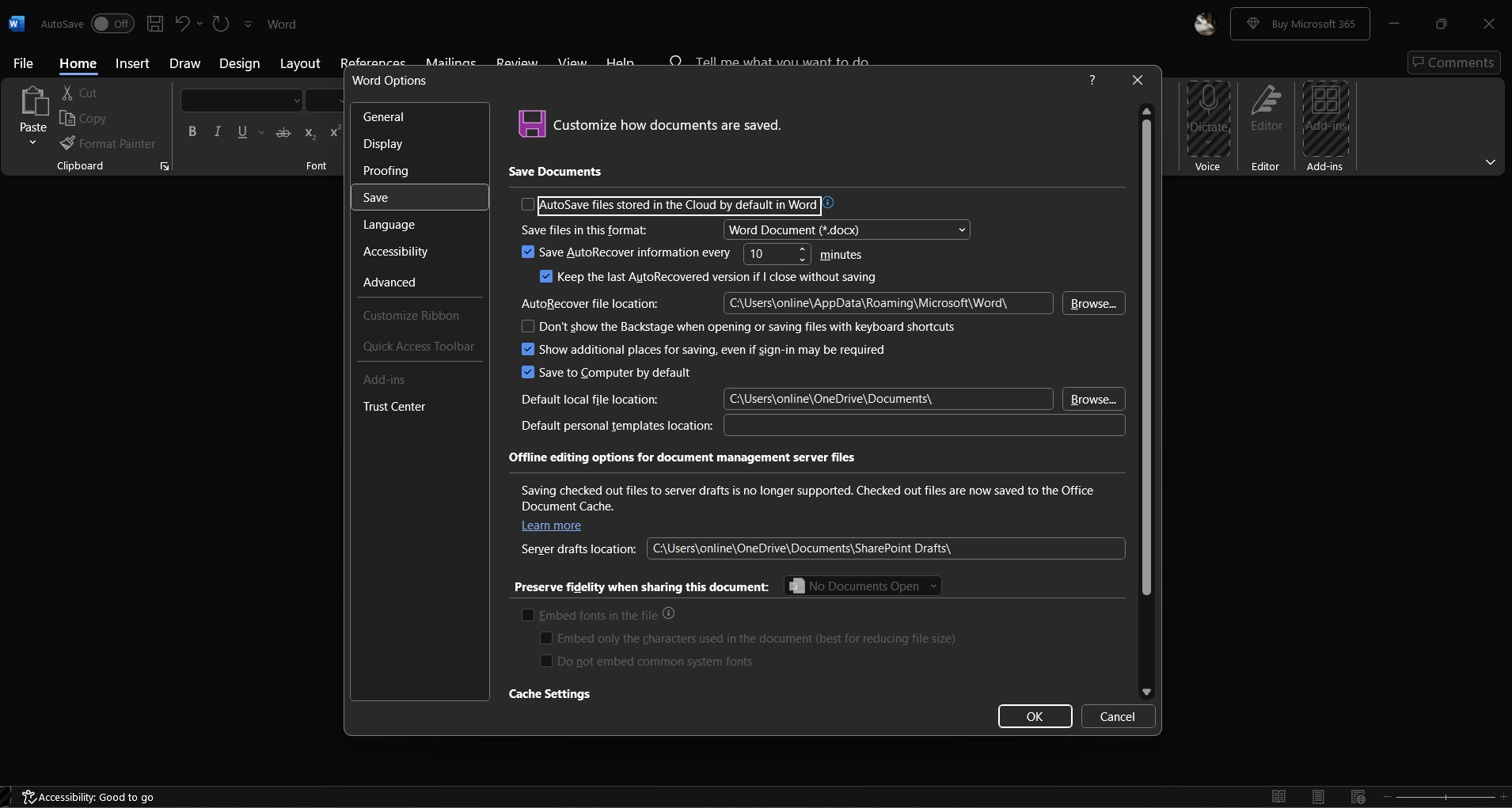The image size is (1512, 808).
Task: Open the Save files in this format dropdown
Action: (846, 230)
